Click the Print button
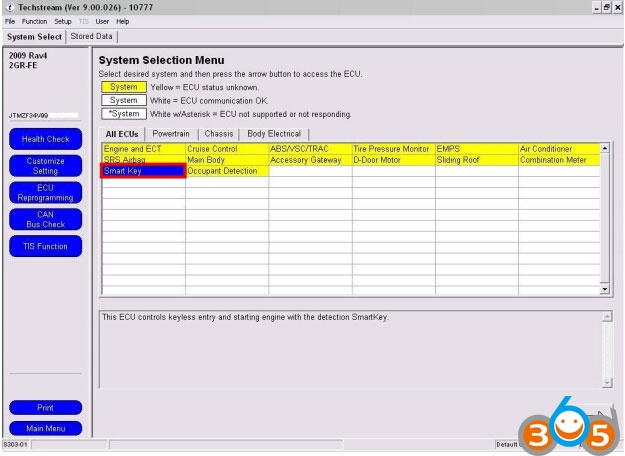The image size is (625, 456). tap(45, 407)
